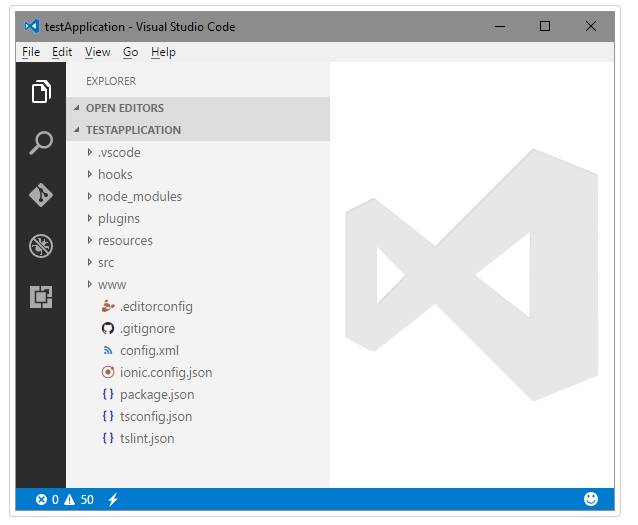Click the braces icon beside tslint.json
The image size is (638, 525).
pos(108,438)
